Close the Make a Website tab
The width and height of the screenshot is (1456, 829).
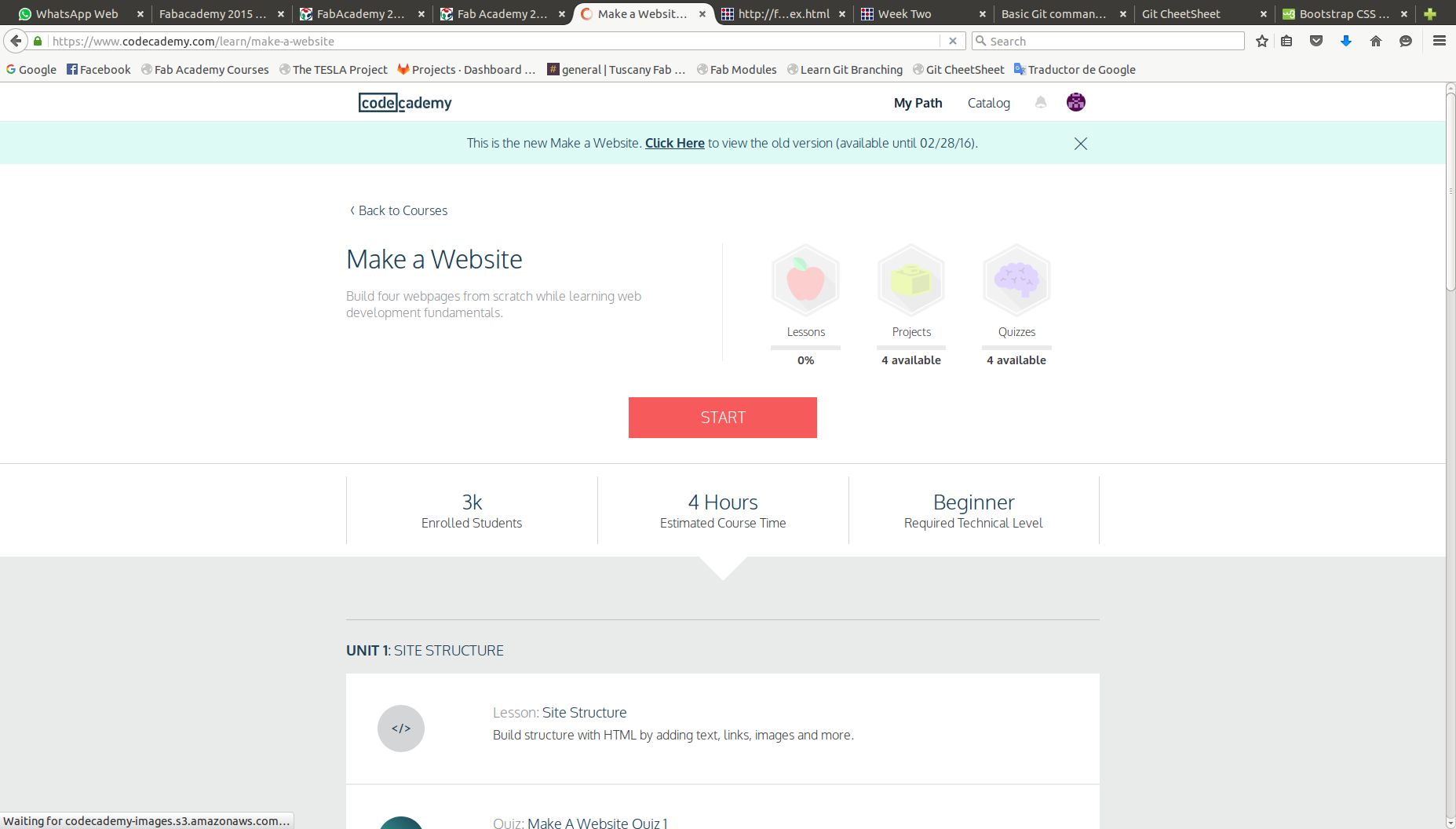point(702,14)
